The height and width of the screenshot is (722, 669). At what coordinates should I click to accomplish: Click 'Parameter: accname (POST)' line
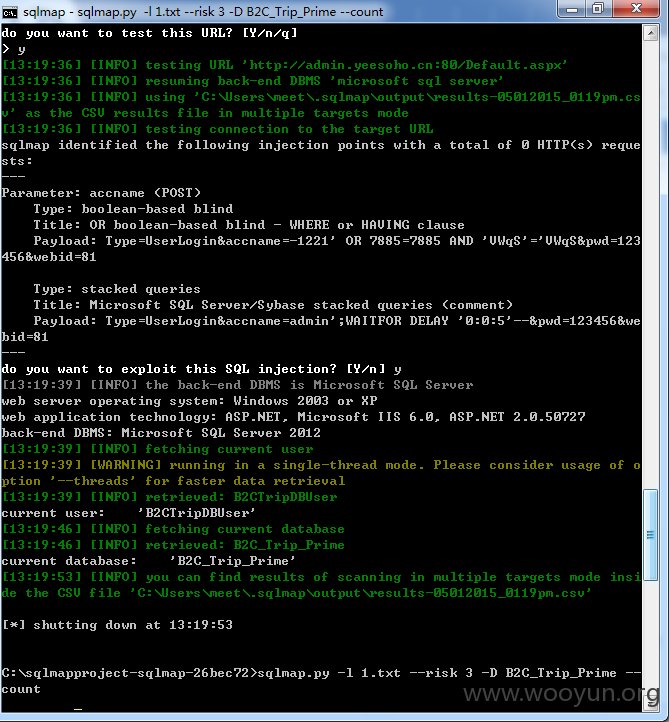101,193
